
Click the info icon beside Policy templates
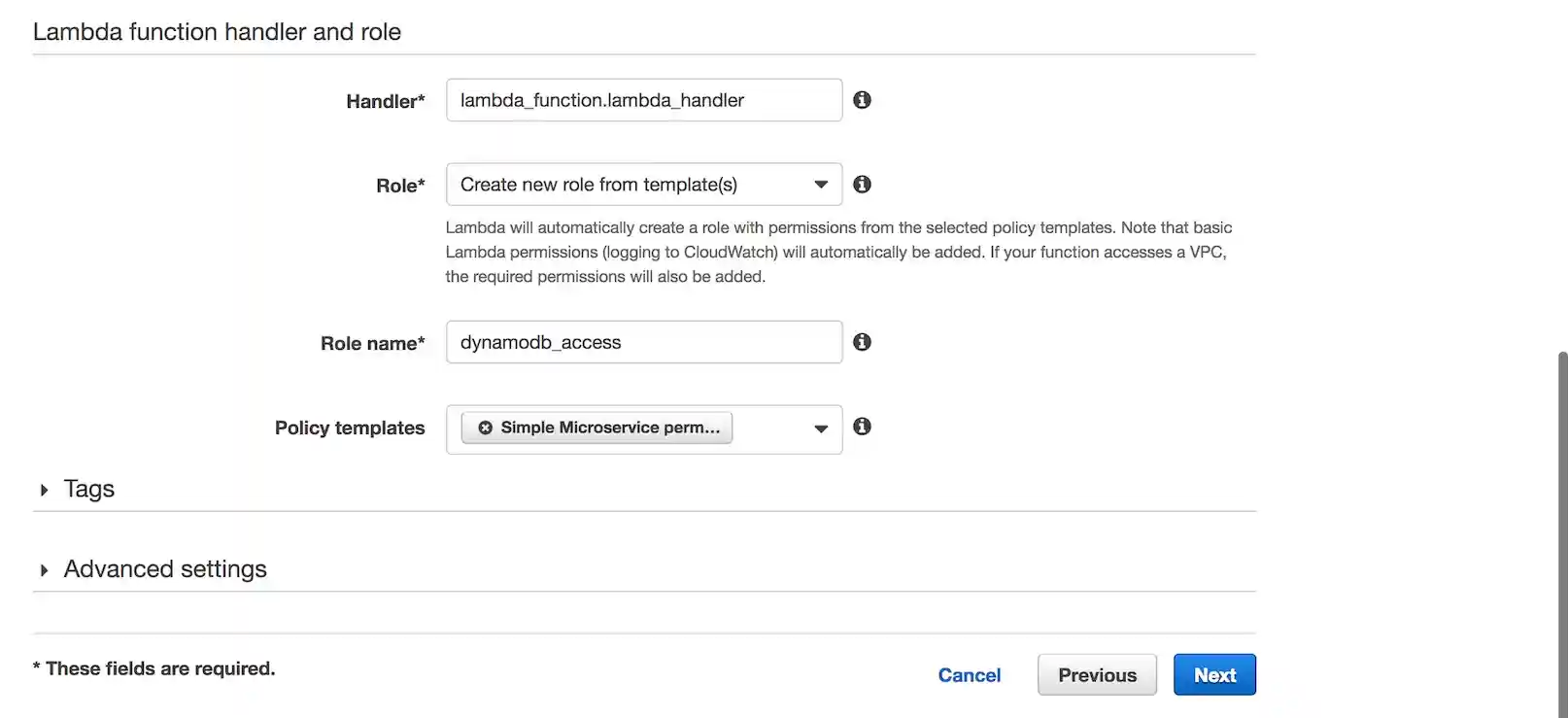click(x=862, y=427)
